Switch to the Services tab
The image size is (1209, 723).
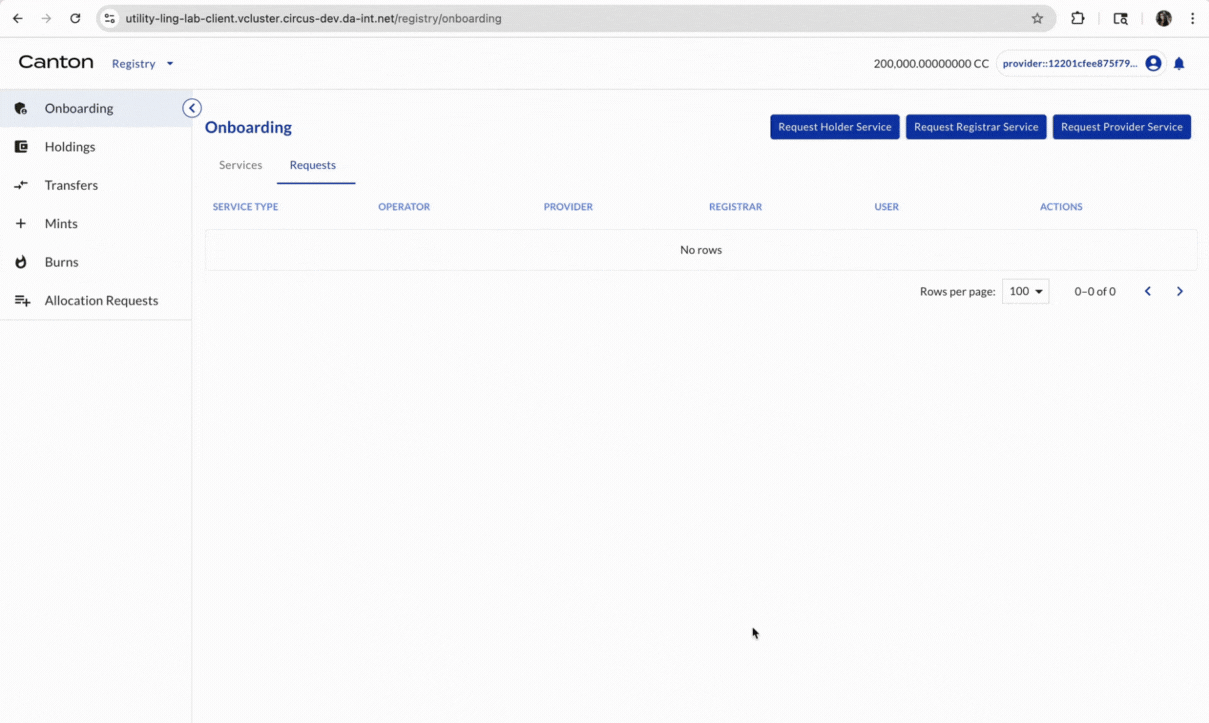click(240, 165)
